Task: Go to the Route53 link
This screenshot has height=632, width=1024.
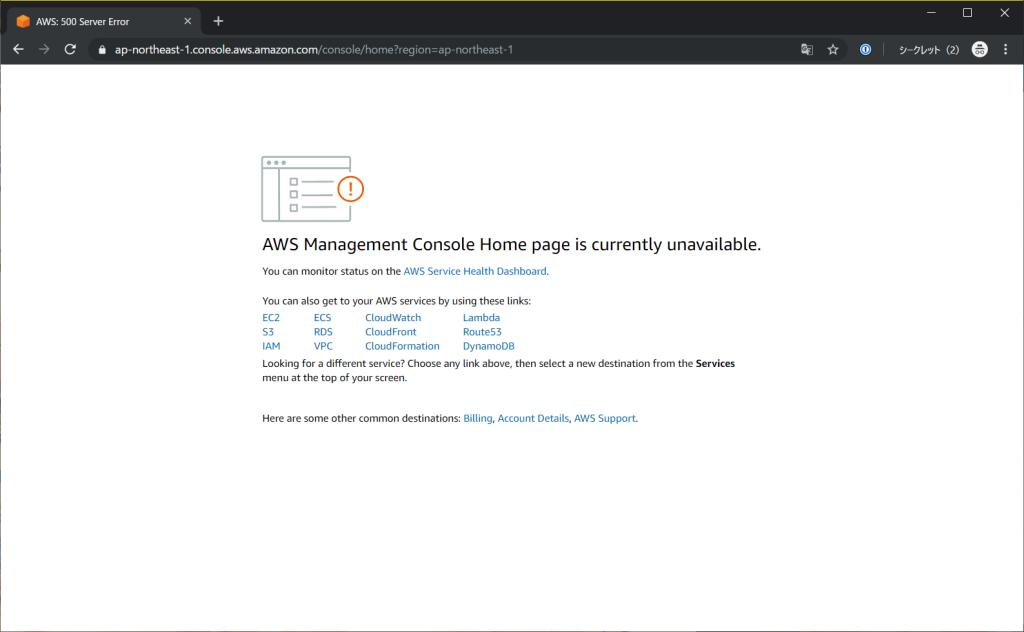Action: coord(482,332)
